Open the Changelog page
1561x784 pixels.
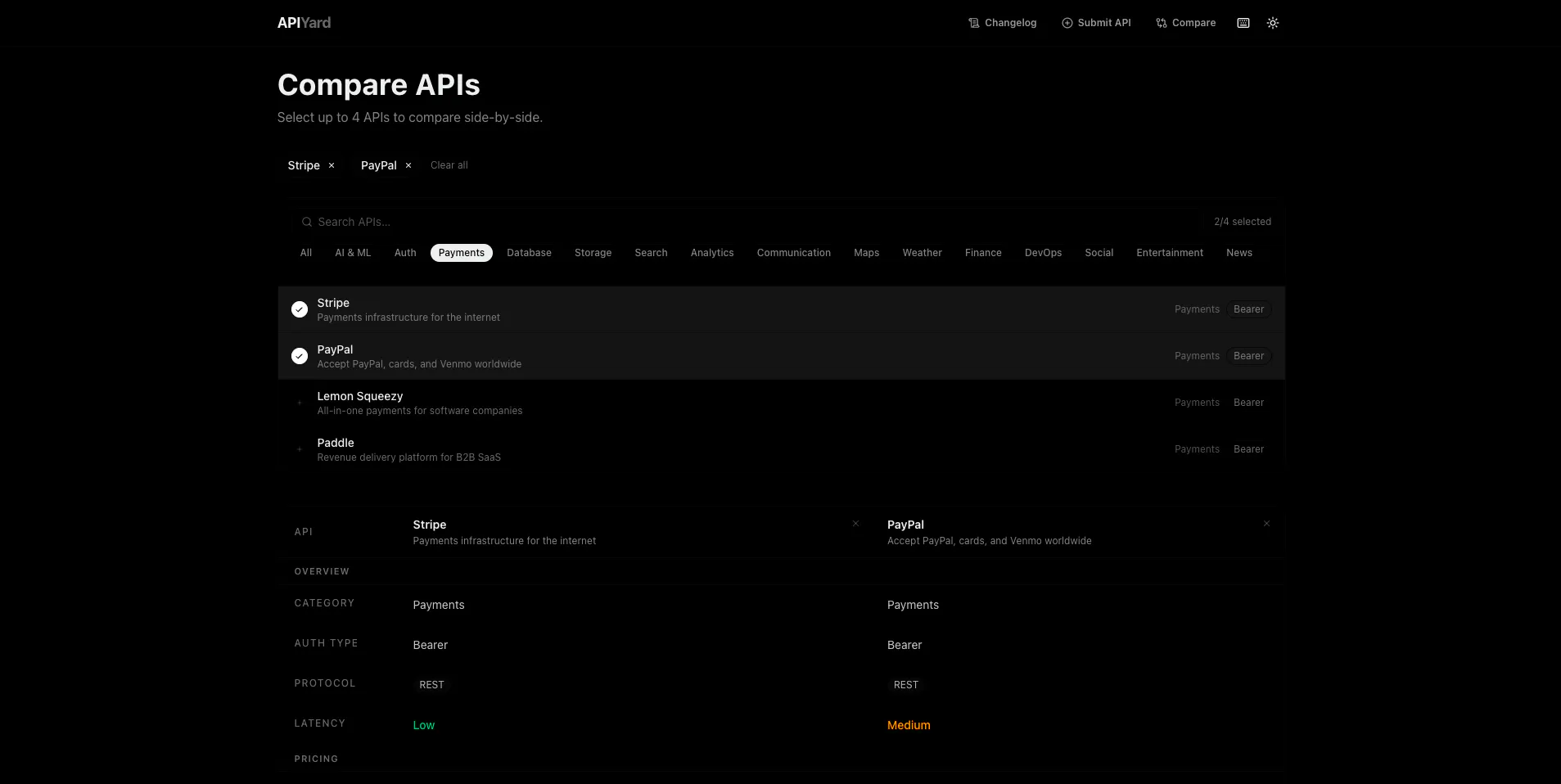coord(1002,23)
